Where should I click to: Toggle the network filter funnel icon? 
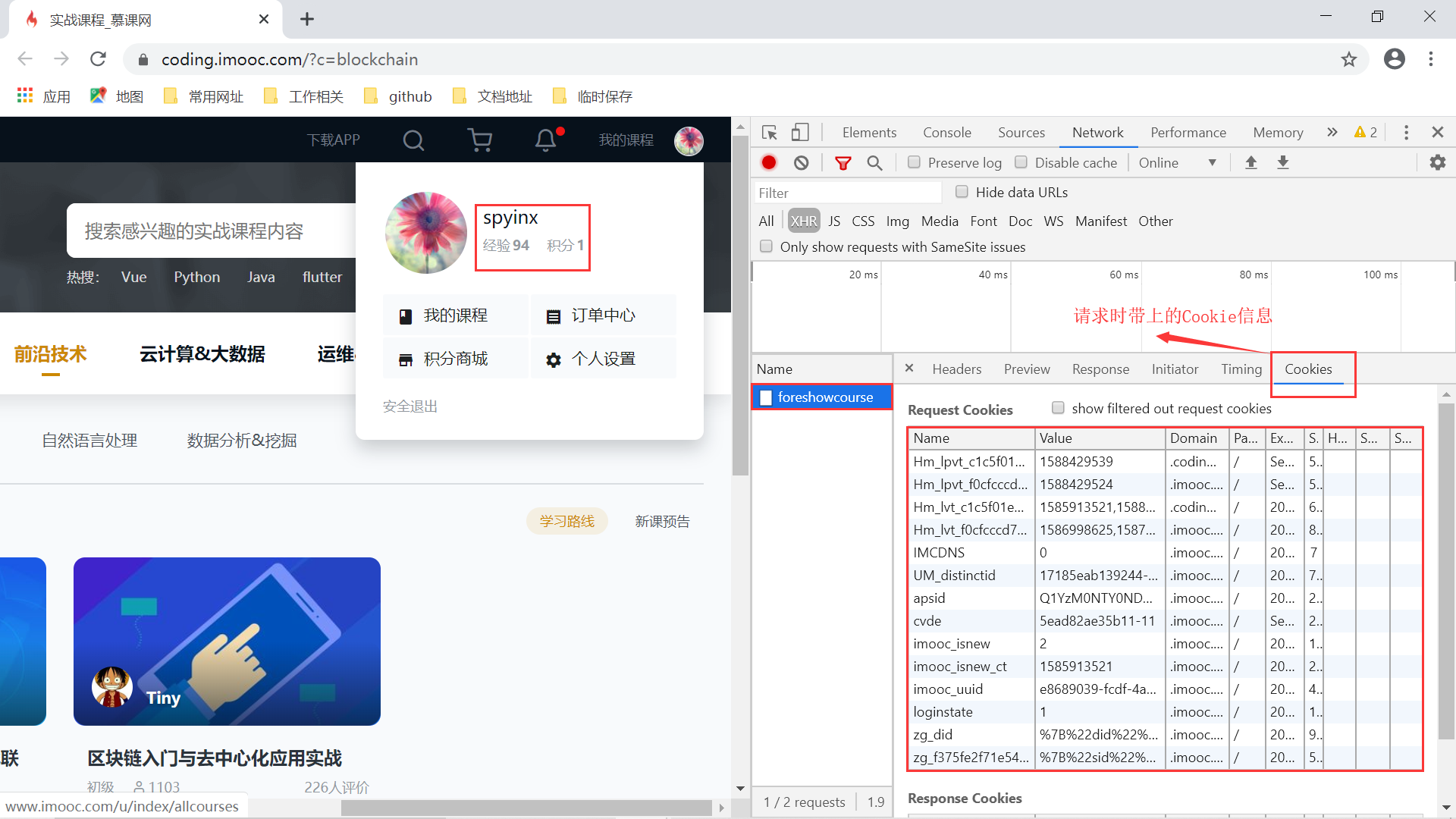[x=843, y=163]
